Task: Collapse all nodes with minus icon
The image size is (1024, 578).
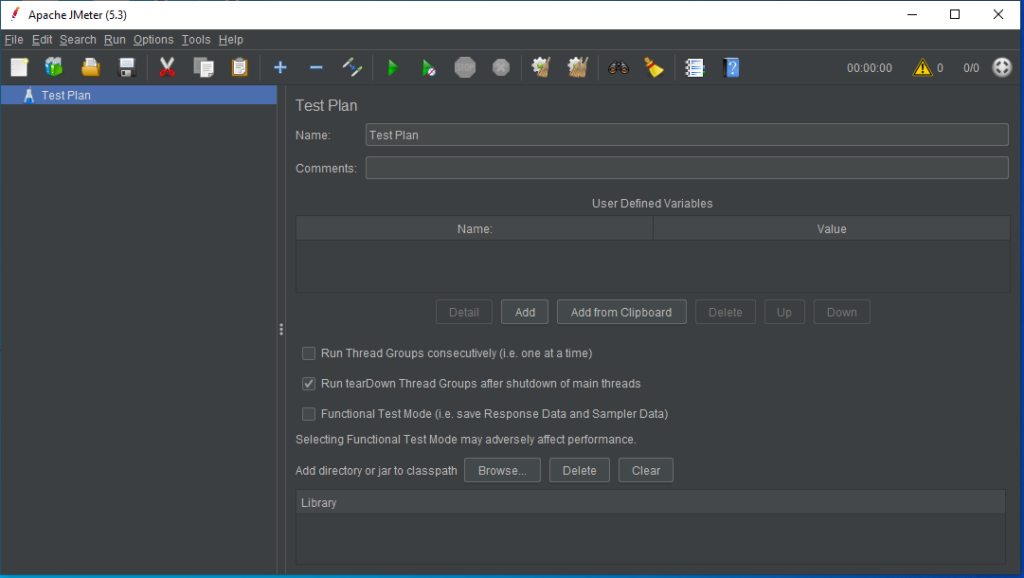Action: tap(316, 67)
